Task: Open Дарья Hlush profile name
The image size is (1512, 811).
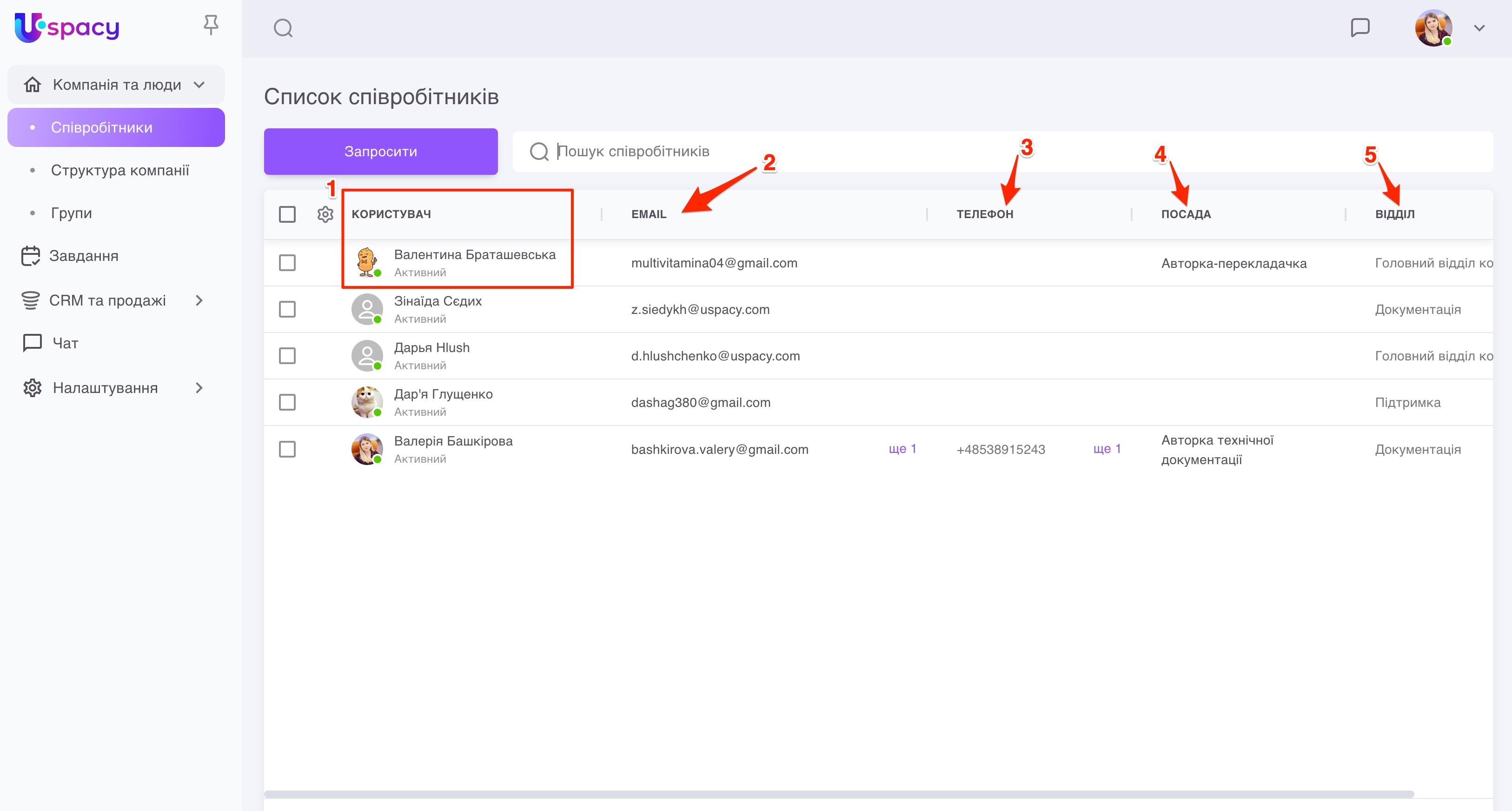Action: coord(431,348)
